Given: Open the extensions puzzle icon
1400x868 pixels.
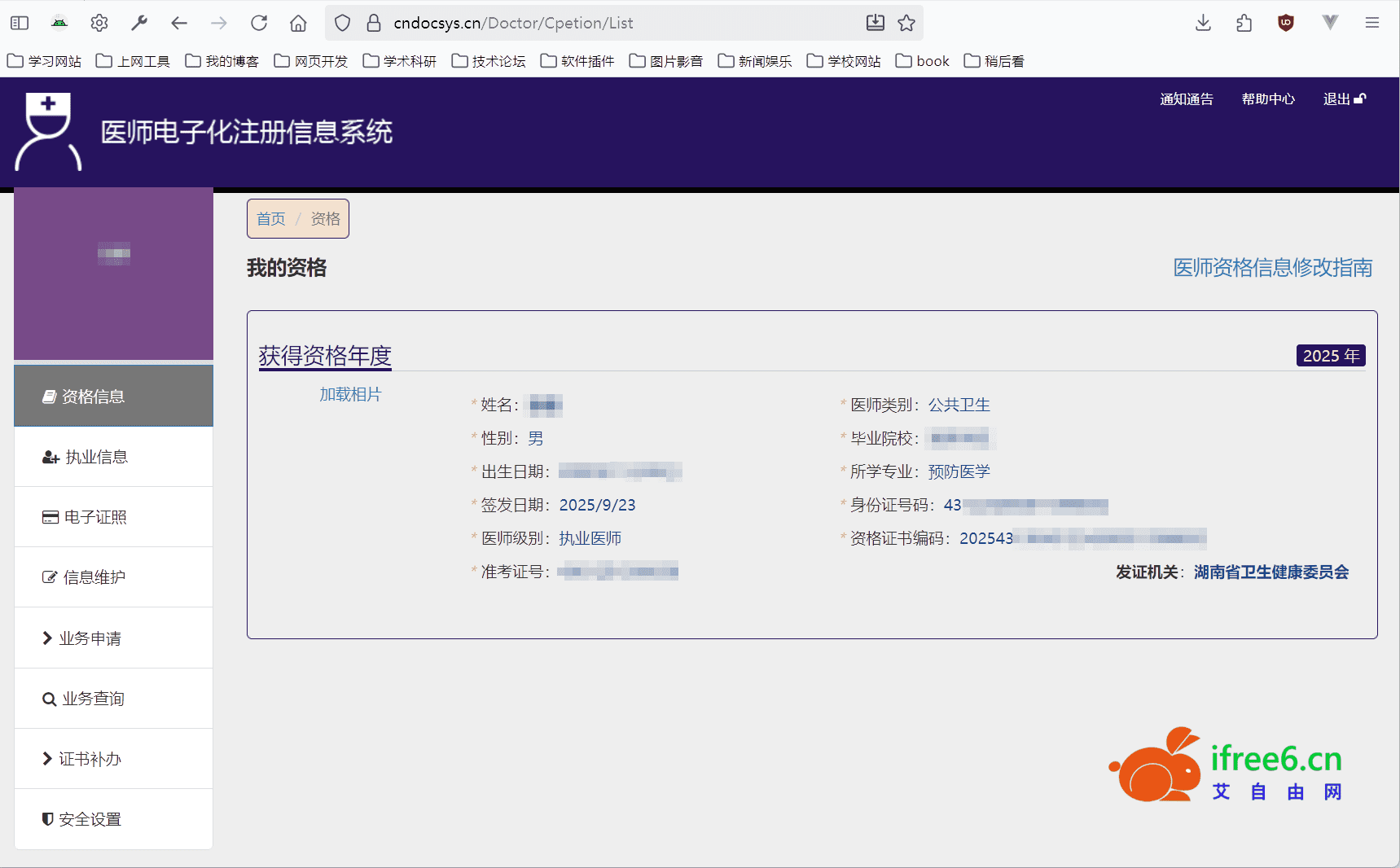Looking at the screenshot, I should tap(1244, 23).
